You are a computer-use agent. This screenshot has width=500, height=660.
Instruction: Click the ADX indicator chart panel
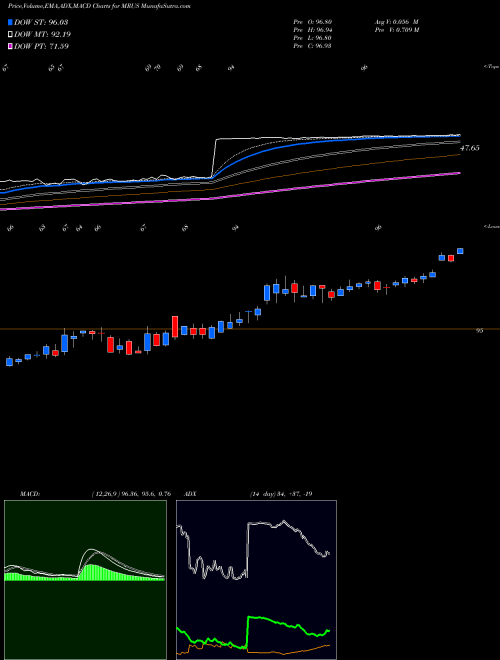(256, 580)
